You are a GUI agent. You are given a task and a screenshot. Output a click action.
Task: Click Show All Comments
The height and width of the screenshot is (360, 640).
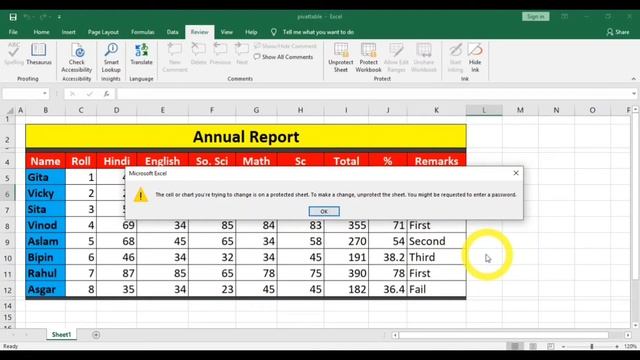tap(283, 57)
